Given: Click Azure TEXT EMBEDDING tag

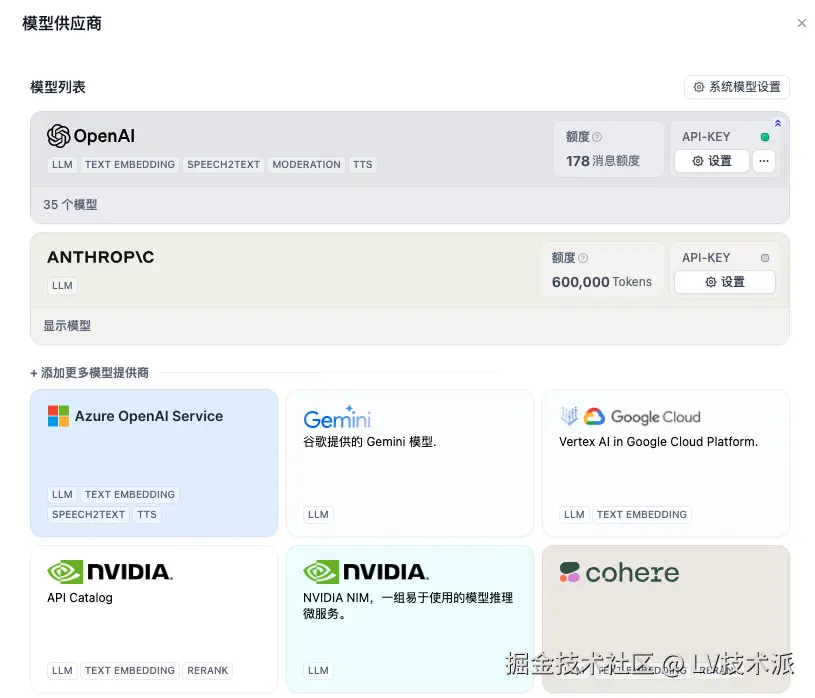Looking at the screenshot, I should 130,494.
